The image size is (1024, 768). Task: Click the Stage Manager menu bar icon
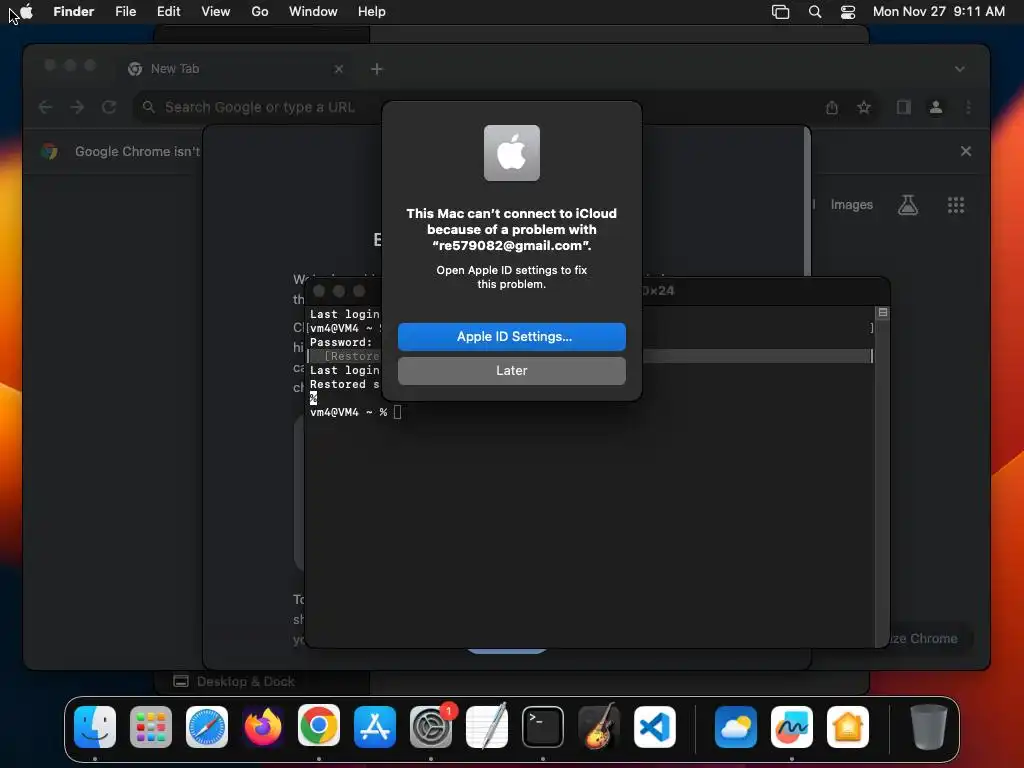click(x=780, y=11)
